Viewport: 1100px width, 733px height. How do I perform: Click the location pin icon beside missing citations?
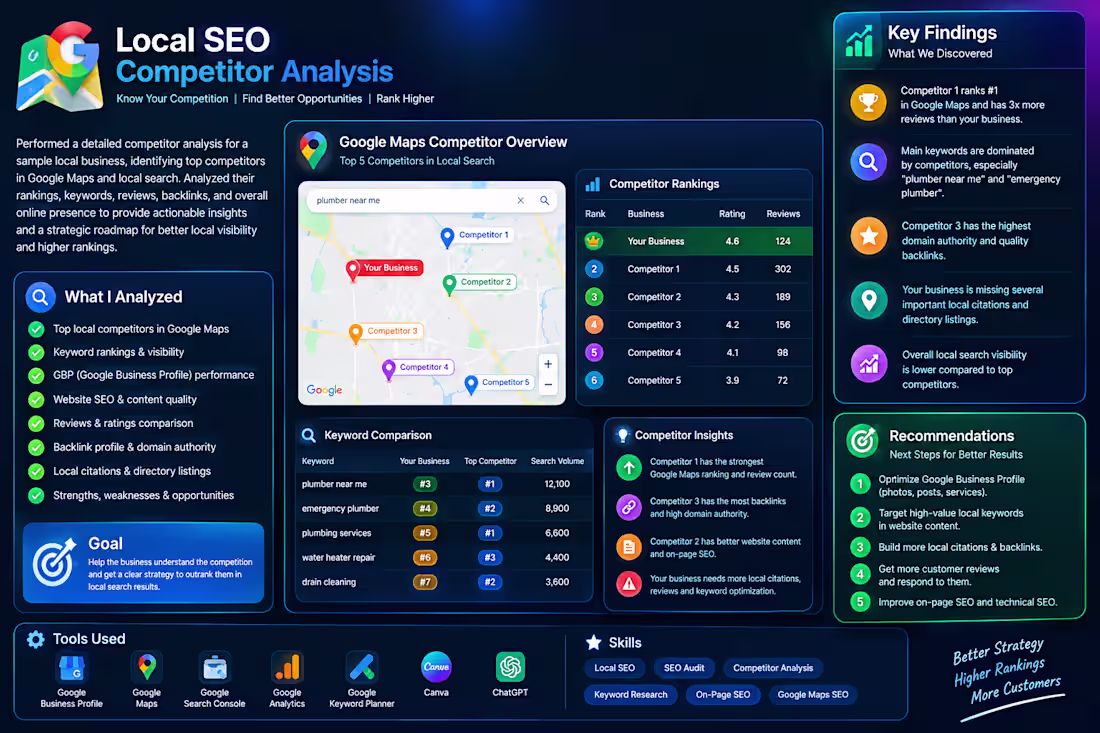tap(868, 300)
